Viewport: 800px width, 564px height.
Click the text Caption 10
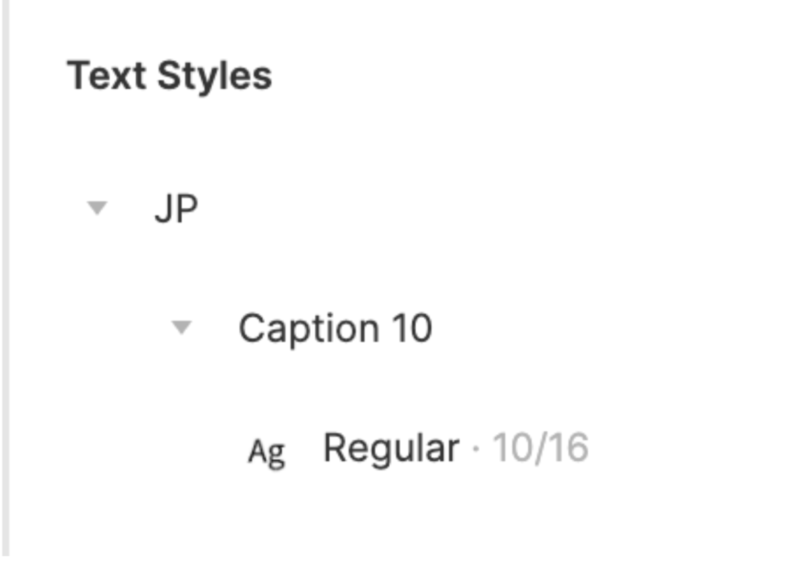[335, 328]
